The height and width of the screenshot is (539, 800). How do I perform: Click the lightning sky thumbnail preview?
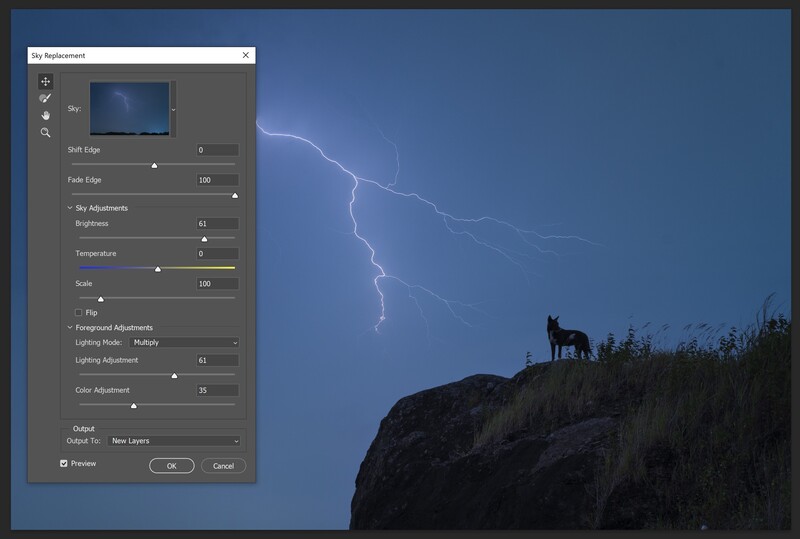pyautogui.click(x=130, y=109)
